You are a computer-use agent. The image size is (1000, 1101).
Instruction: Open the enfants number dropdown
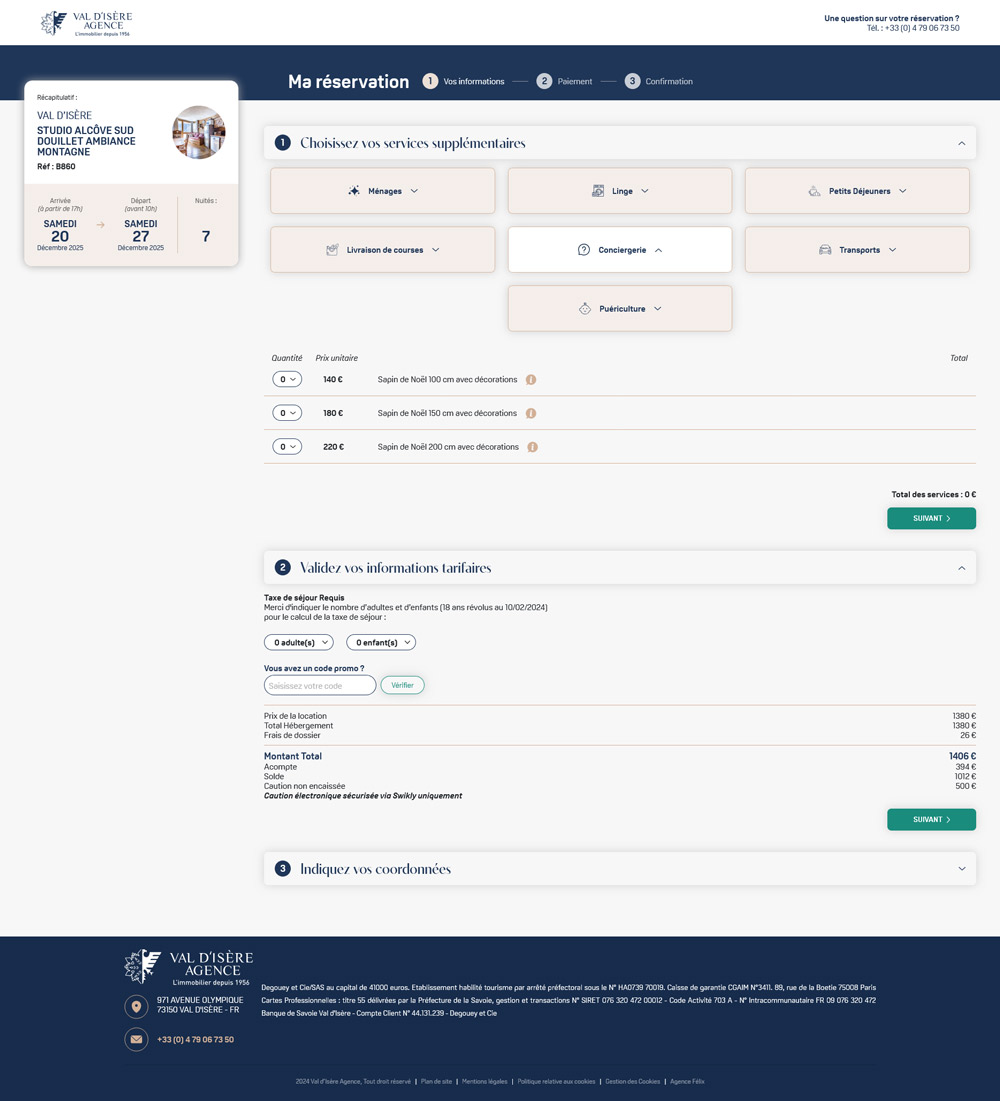pyautogui.click(x=380, y=642)
